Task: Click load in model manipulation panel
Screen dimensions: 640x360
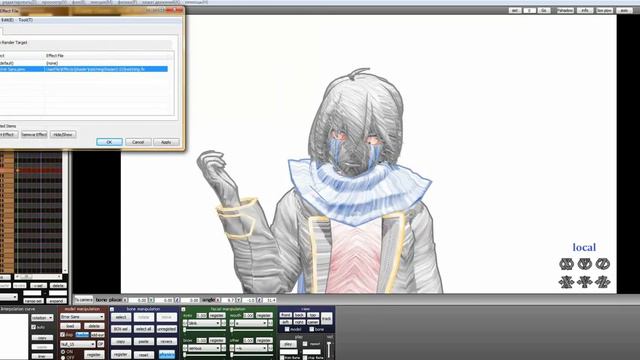Action: pos(70,326)
